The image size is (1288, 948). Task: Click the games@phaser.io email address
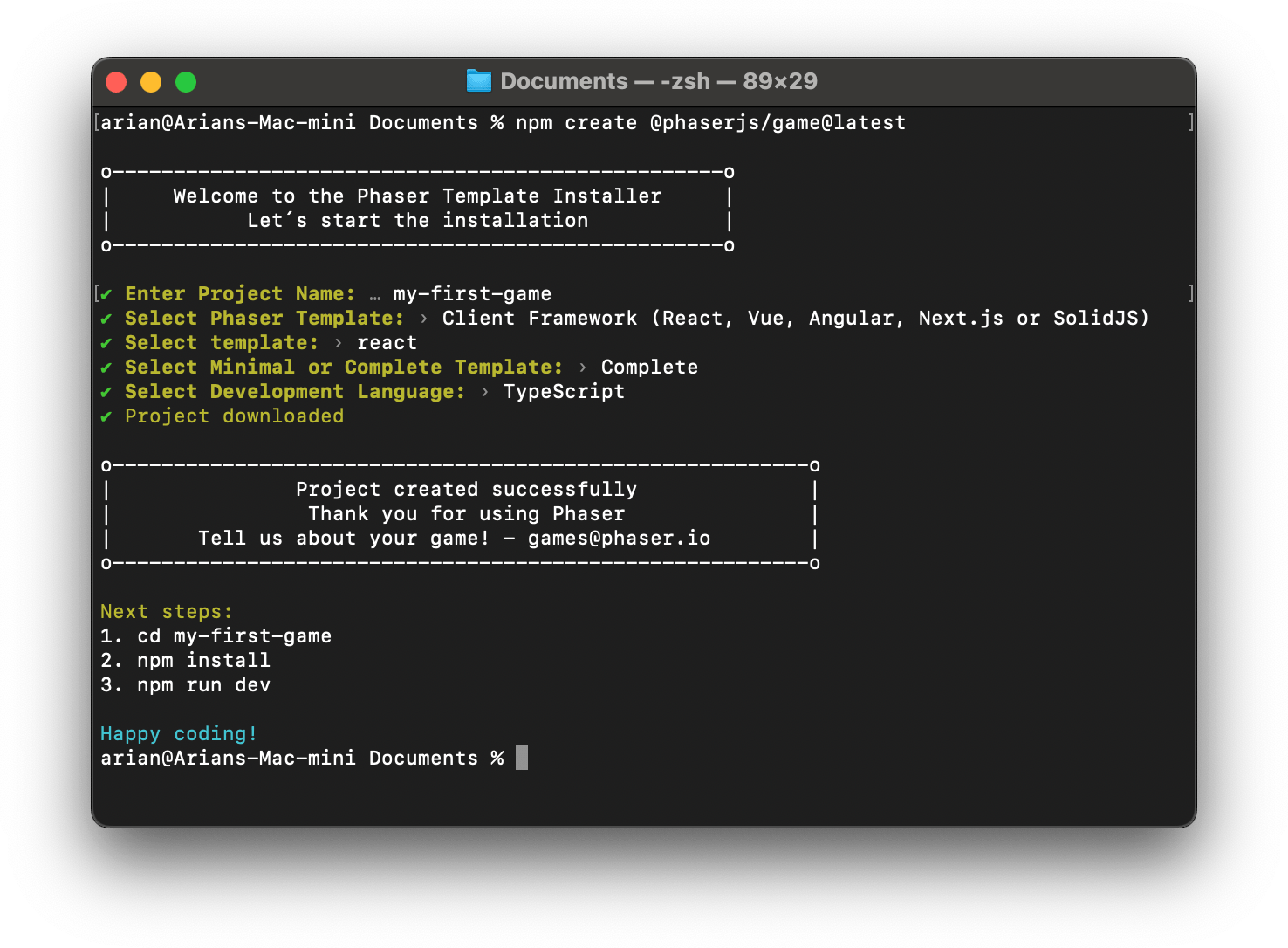pyautogui.click(x=619, y=539)
